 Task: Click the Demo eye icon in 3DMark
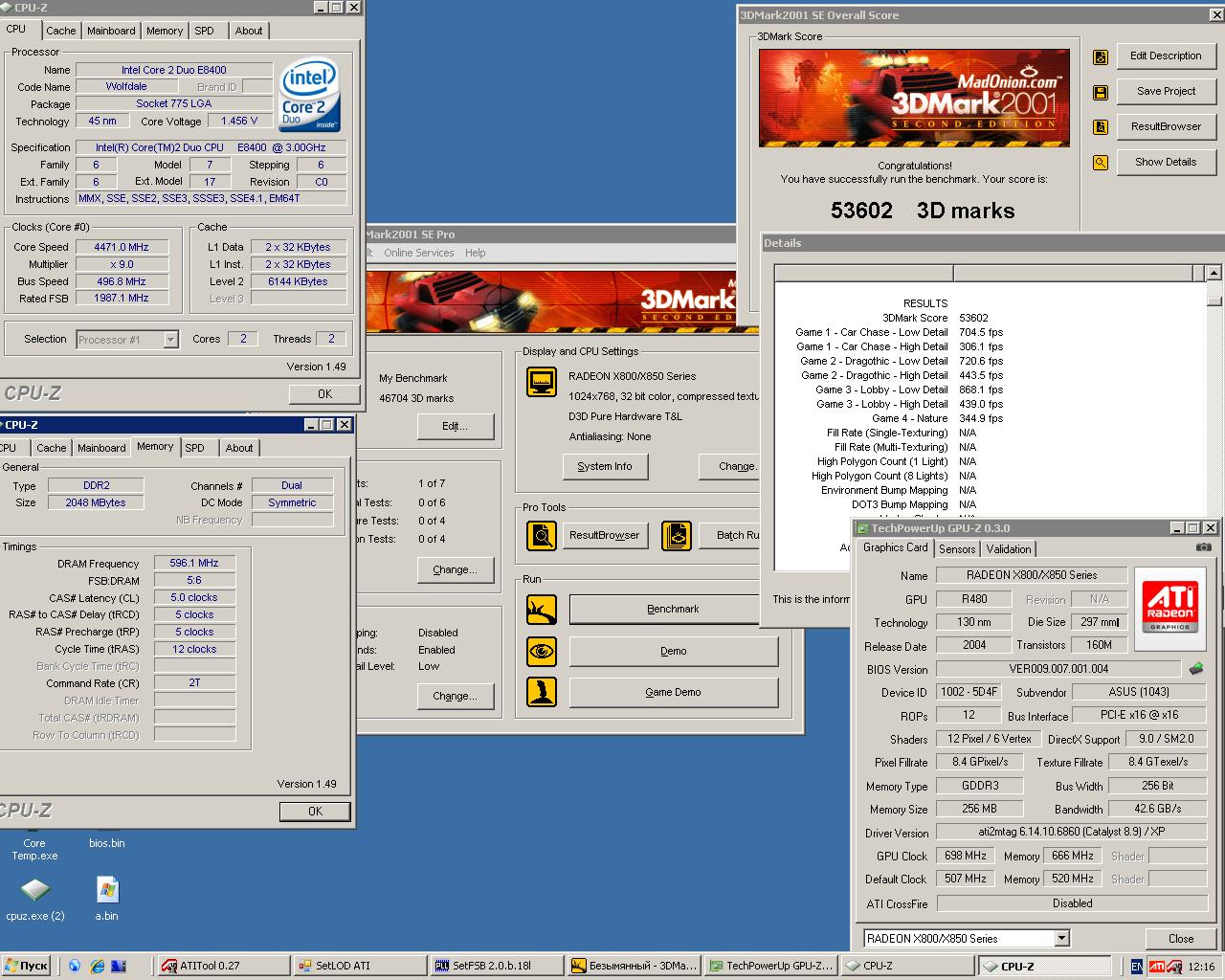[542, 651]
